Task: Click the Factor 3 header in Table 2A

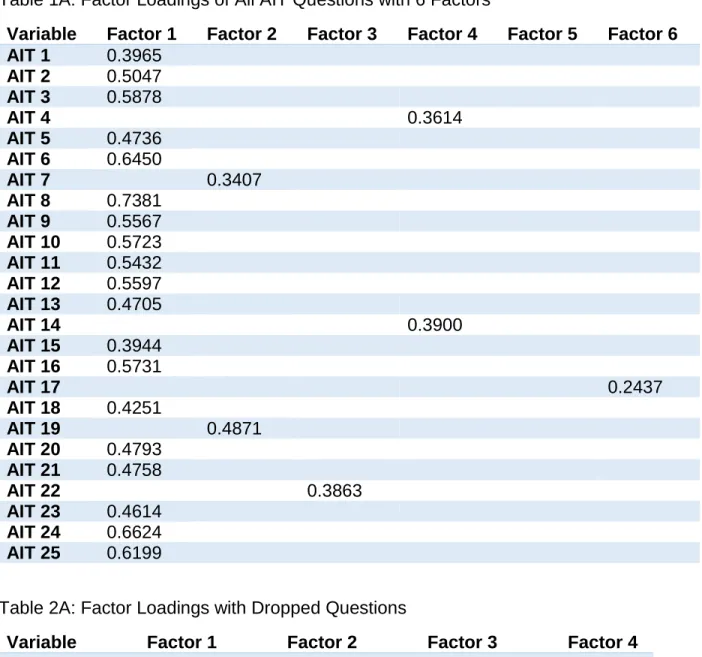Action: pyautogui.click(x=462, y=643)
